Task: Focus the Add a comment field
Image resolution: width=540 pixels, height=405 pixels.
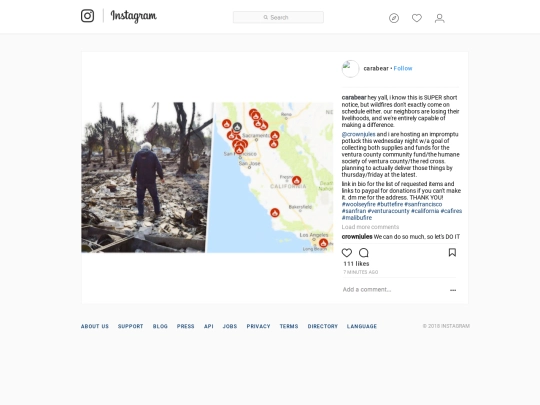Action: coord(394,290)
